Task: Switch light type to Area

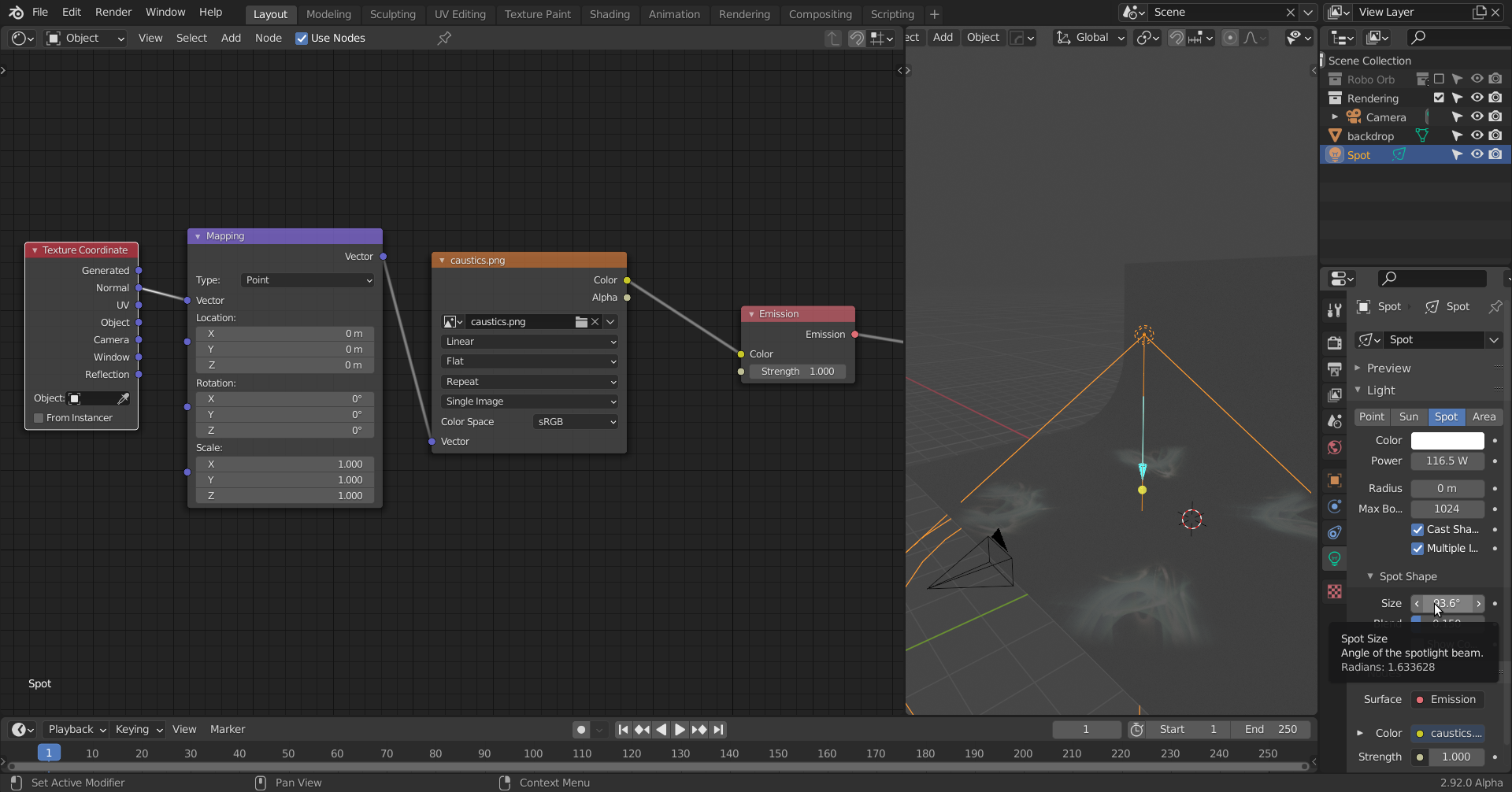Action: coord(1484,416)
